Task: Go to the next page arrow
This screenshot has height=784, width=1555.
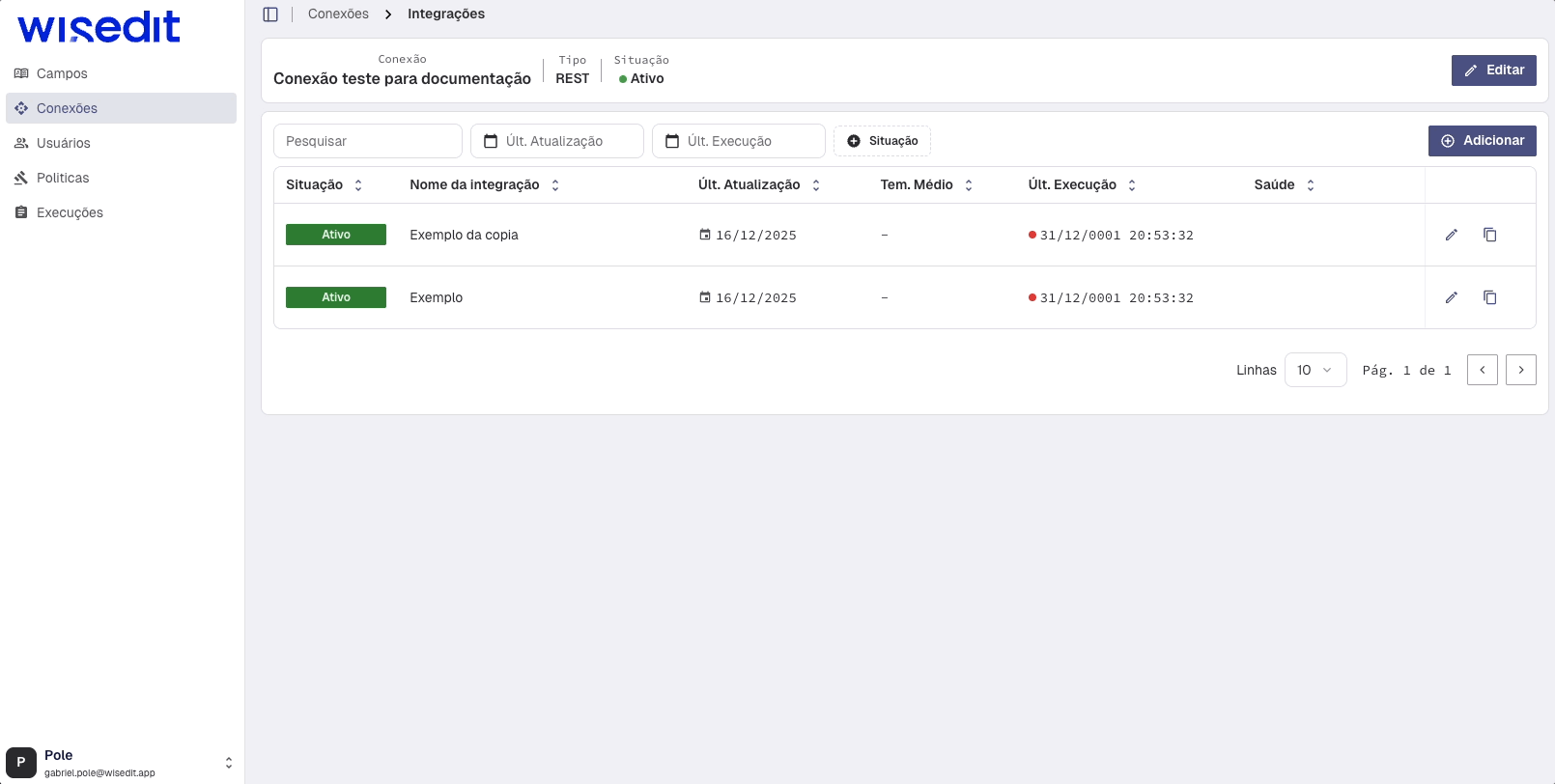Action: [x=1520, y=370]
